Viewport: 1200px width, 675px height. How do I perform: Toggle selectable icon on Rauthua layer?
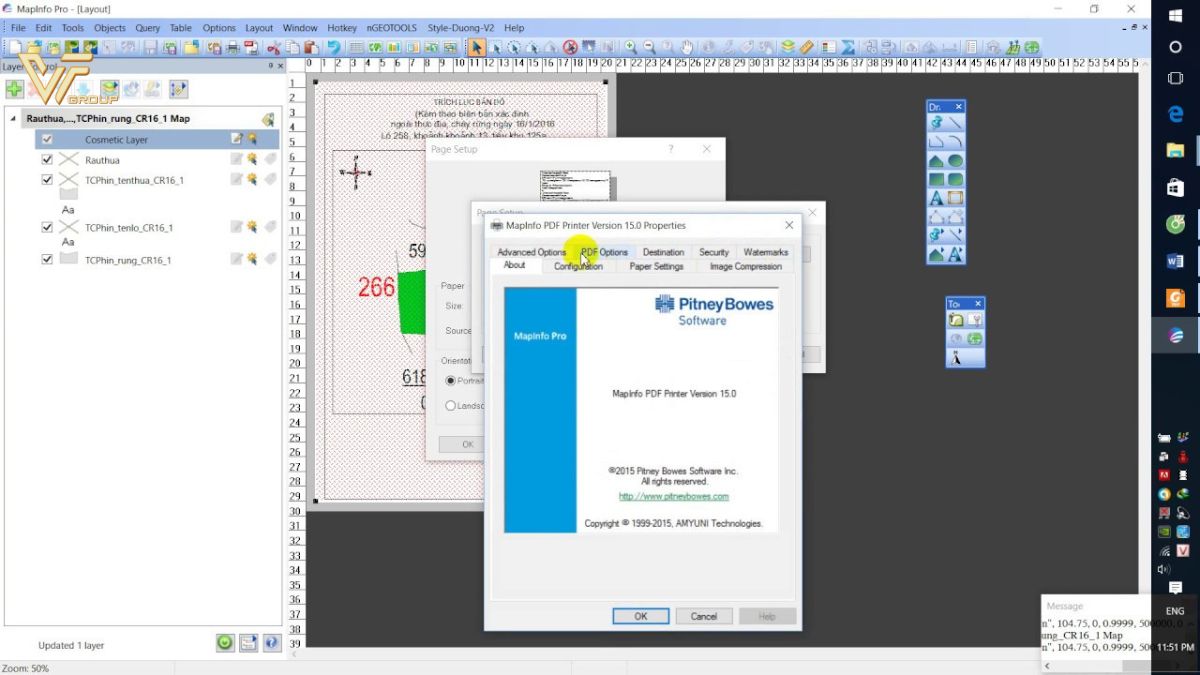[253, 159]
